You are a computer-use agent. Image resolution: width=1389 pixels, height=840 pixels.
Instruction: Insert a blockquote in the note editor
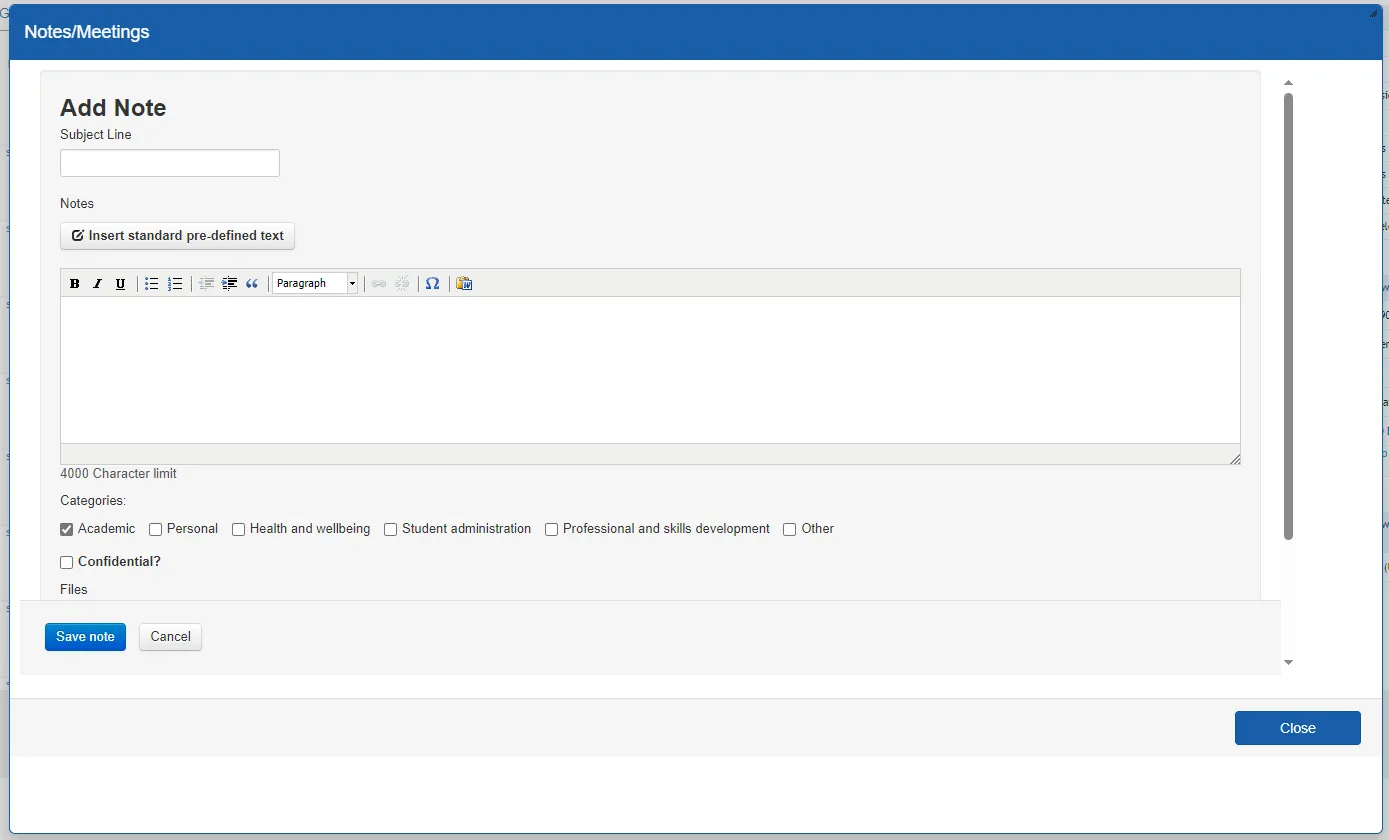coord(252,283)
